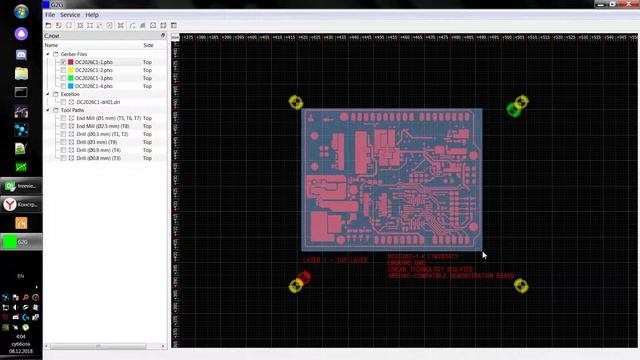Screen dimensions: 640x360
Task: Collapse the Excellon tree node
Action: coord(48,94)
